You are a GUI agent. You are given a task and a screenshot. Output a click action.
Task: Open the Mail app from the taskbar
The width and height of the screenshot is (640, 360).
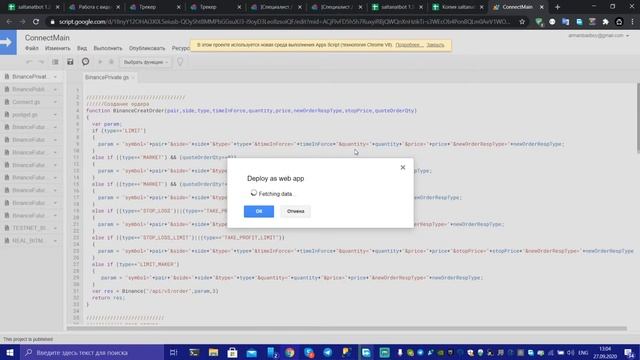pyautogui.click(x=251, y=352)
